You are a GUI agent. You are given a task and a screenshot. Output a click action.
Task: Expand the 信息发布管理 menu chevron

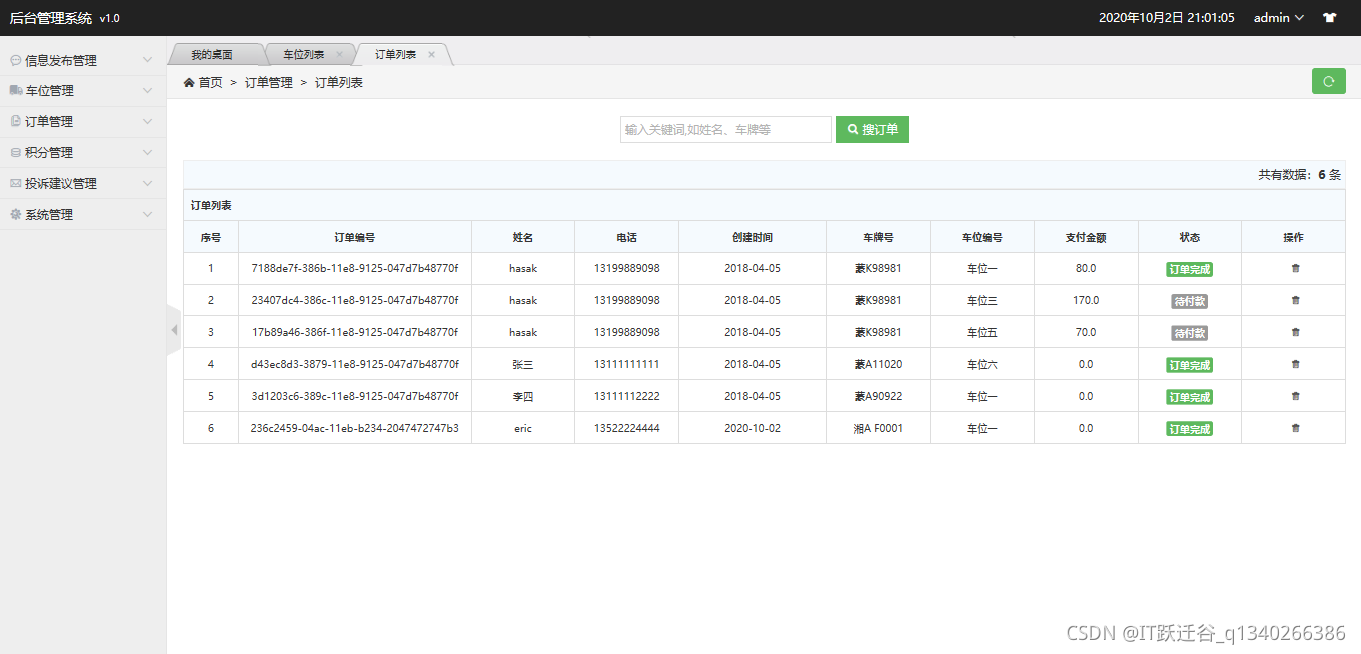148,60
